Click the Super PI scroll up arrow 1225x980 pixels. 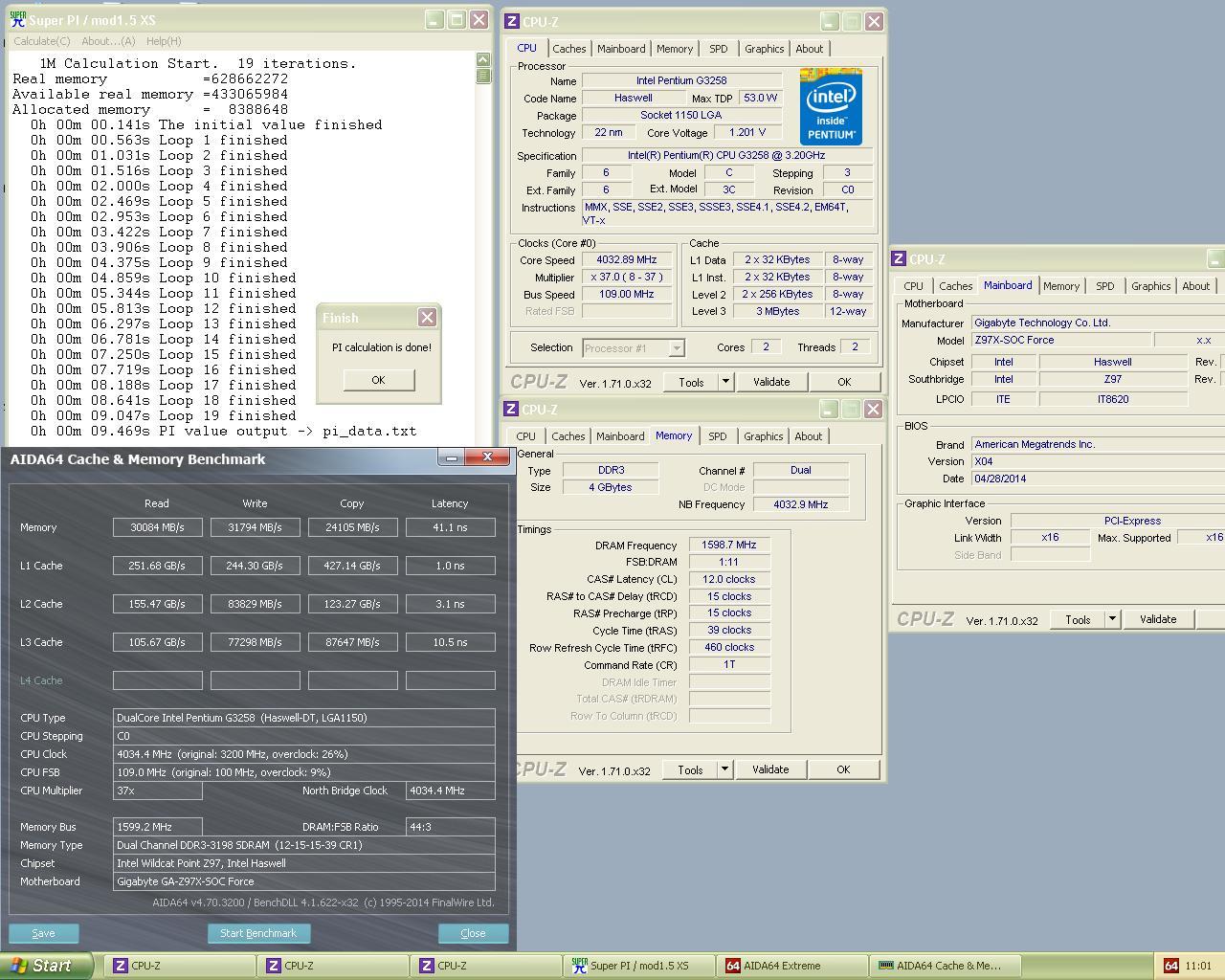click(x=483, y=60)
